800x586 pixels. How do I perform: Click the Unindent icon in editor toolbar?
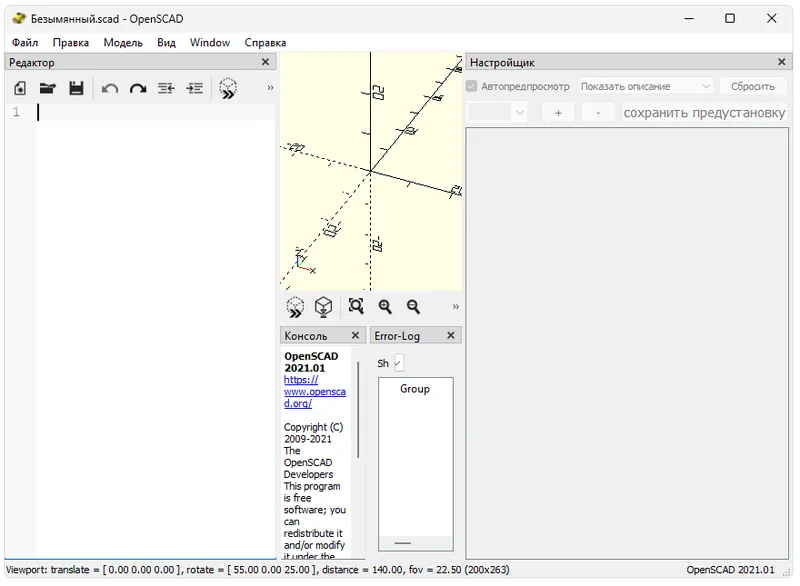(x=166, y=88)
